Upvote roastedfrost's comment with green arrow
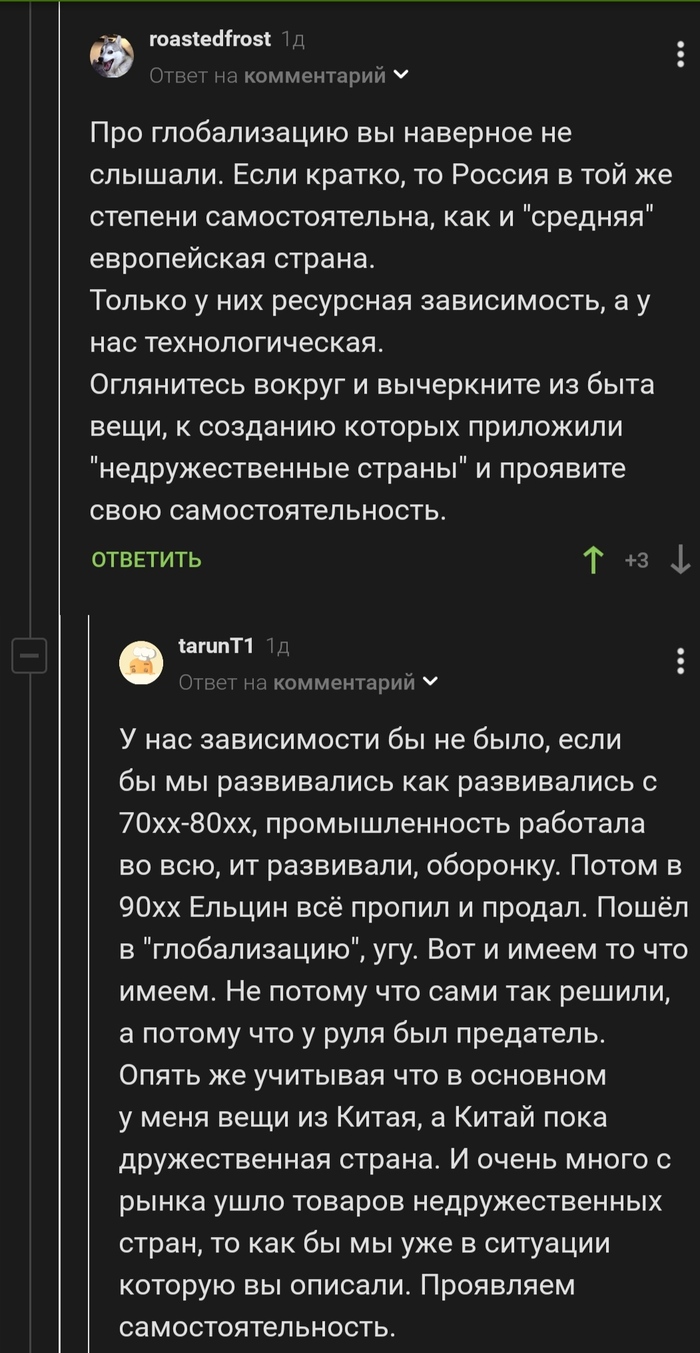Image resolution: width=700 pixels, height=1353 pixels. [593, 561]
